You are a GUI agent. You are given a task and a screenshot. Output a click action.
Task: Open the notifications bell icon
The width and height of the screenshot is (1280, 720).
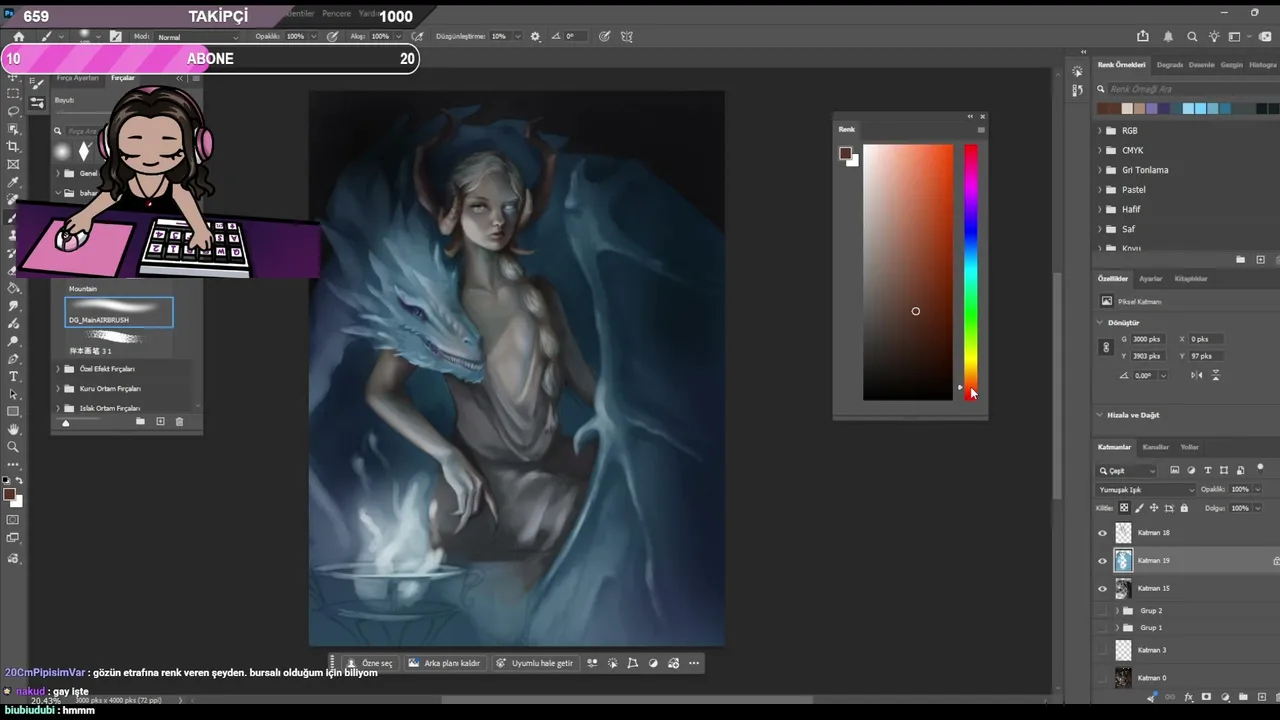(1168, 37)
